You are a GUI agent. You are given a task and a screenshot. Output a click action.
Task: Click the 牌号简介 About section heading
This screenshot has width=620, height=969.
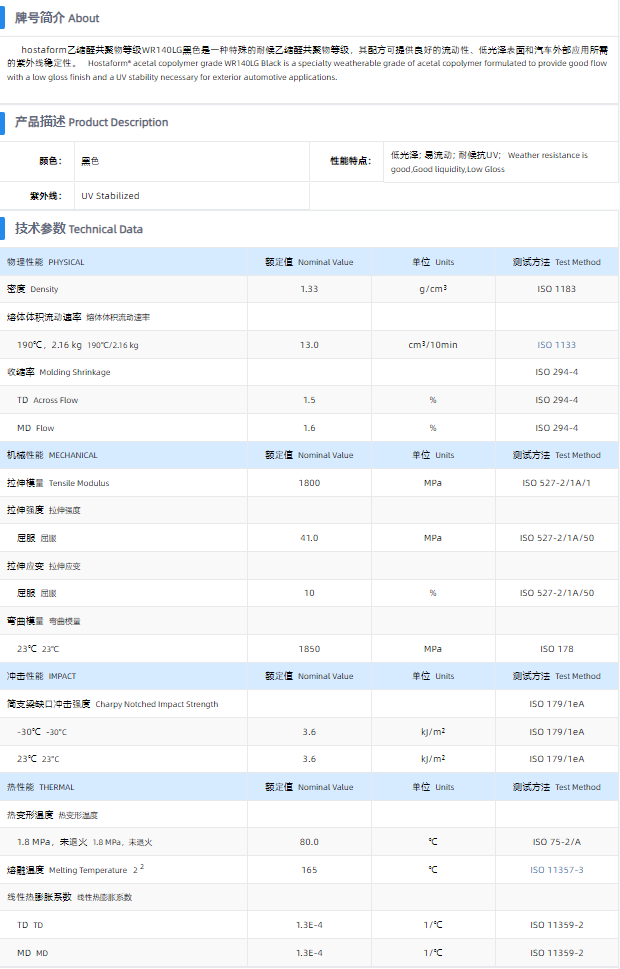click(x=57, y=18)
